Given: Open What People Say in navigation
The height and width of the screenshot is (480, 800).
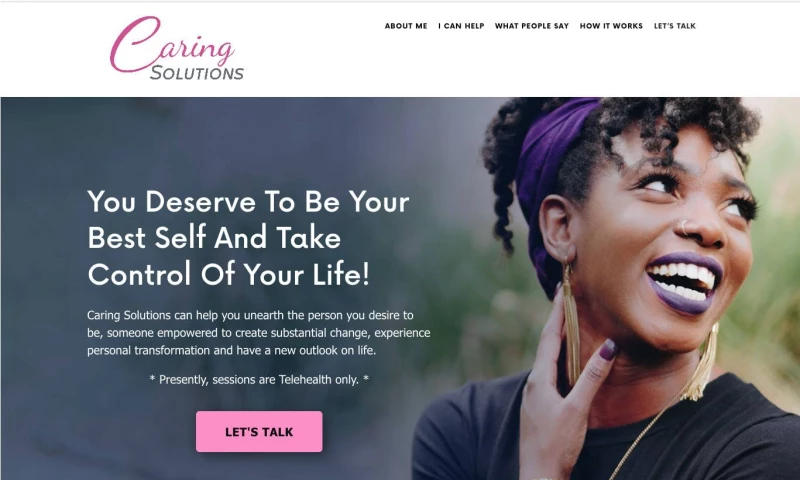Looking at the screenshot, I should click(532, 26).
